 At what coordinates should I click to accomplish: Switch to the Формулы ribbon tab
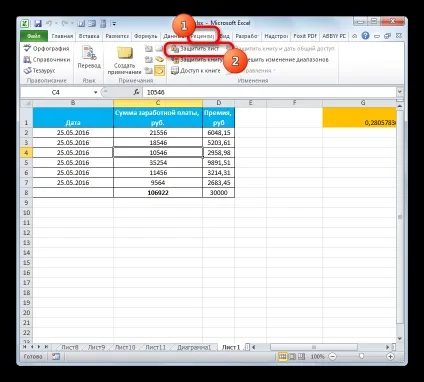point(145,36)
